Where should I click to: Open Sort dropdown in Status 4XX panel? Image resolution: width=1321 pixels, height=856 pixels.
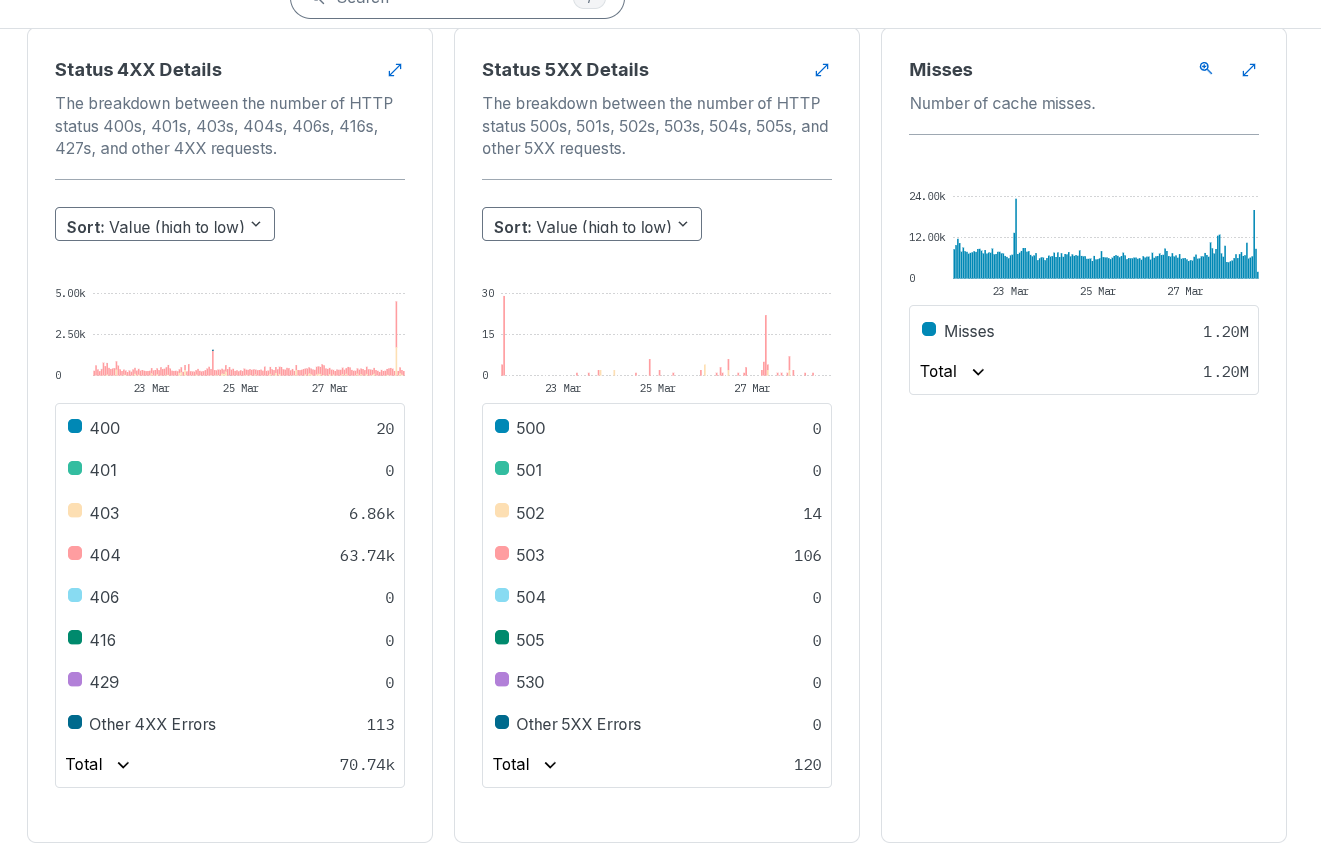coord(165,225)
